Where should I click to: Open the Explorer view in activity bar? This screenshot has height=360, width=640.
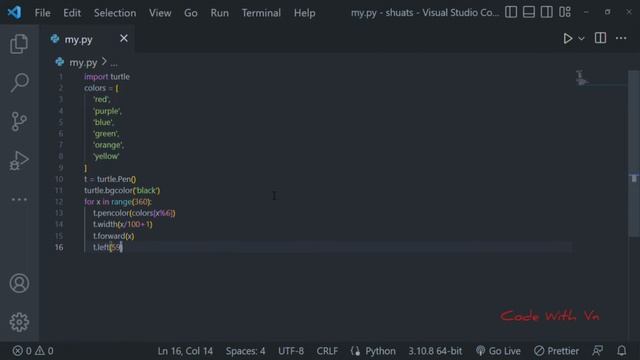19,44
